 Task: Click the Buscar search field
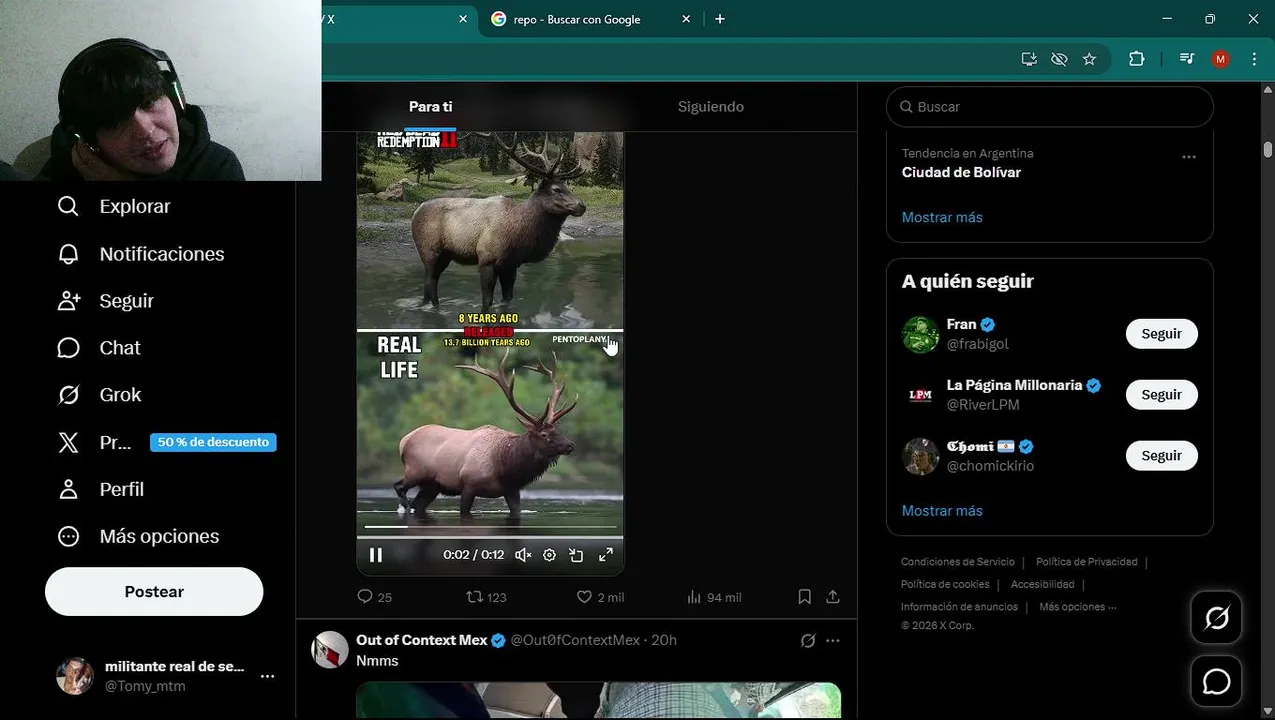point(1050,107)
